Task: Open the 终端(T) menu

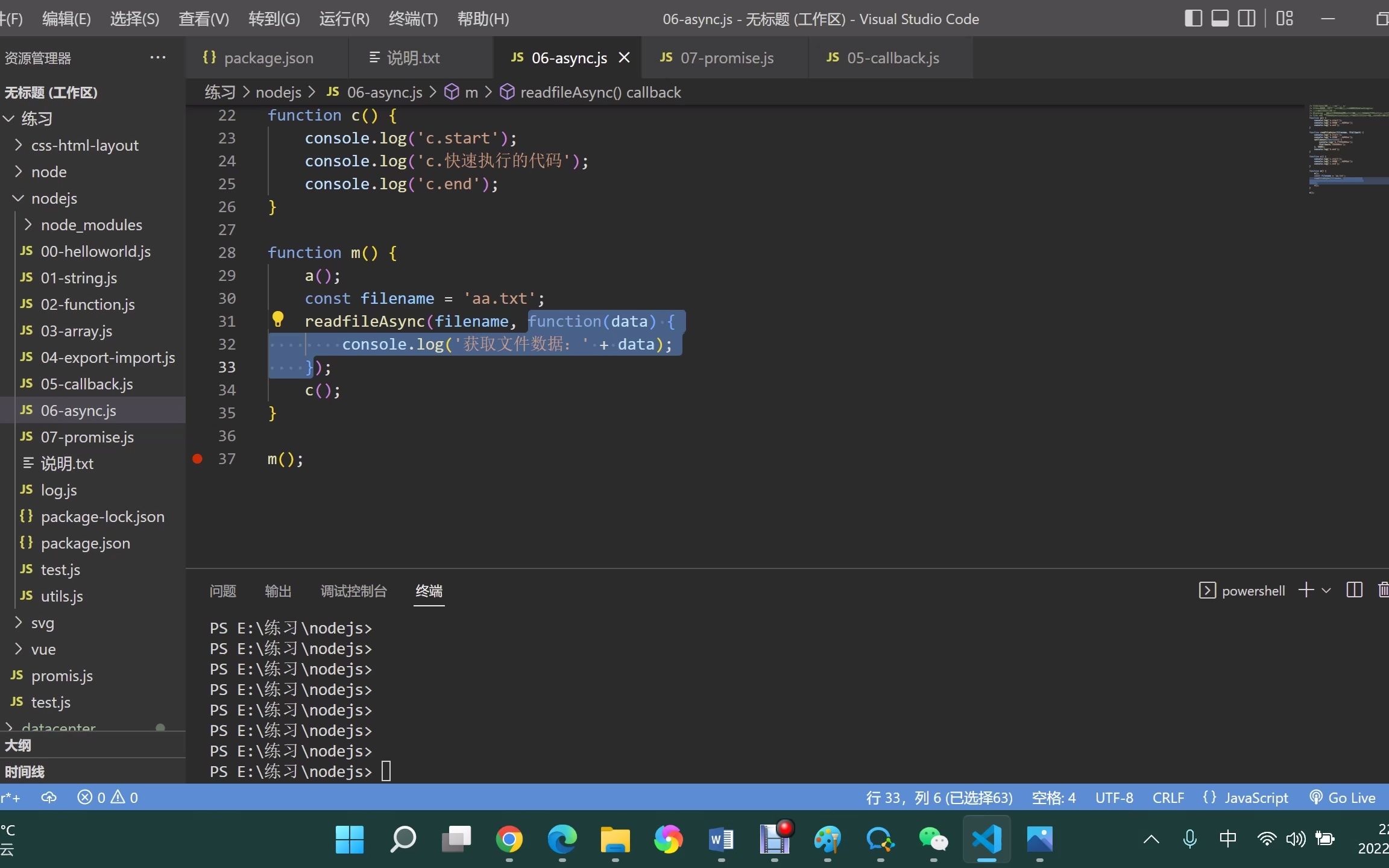Action: tap(413, 19)
